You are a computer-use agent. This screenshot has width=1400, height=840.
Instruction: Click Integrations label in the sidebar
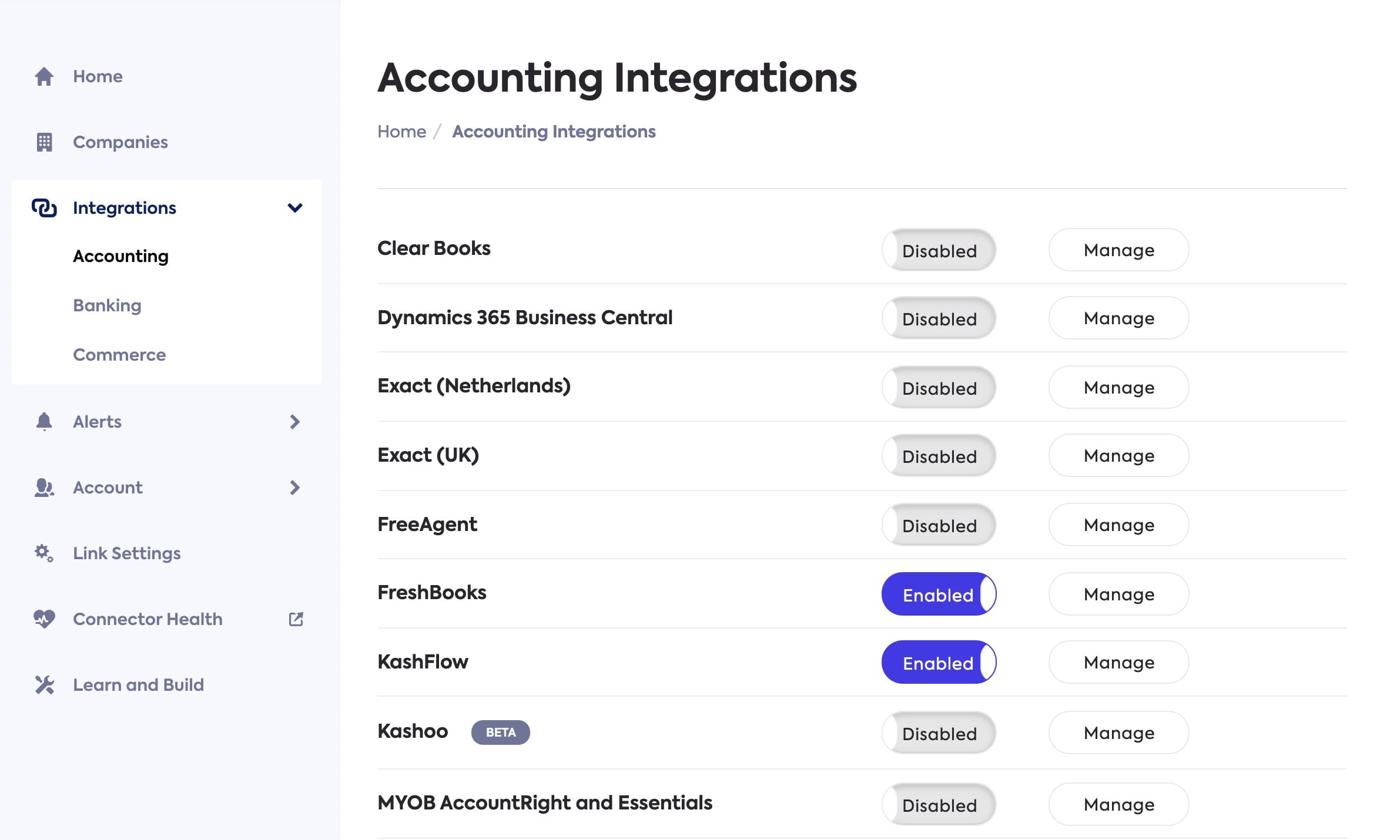point(124,209)
